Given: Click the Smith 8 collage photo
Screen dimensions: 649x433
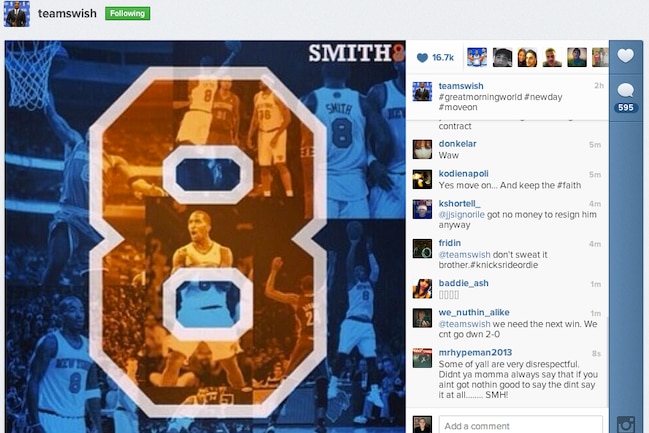Looking at the screenshot, I should pyautogui.click(x=205, y=236).
